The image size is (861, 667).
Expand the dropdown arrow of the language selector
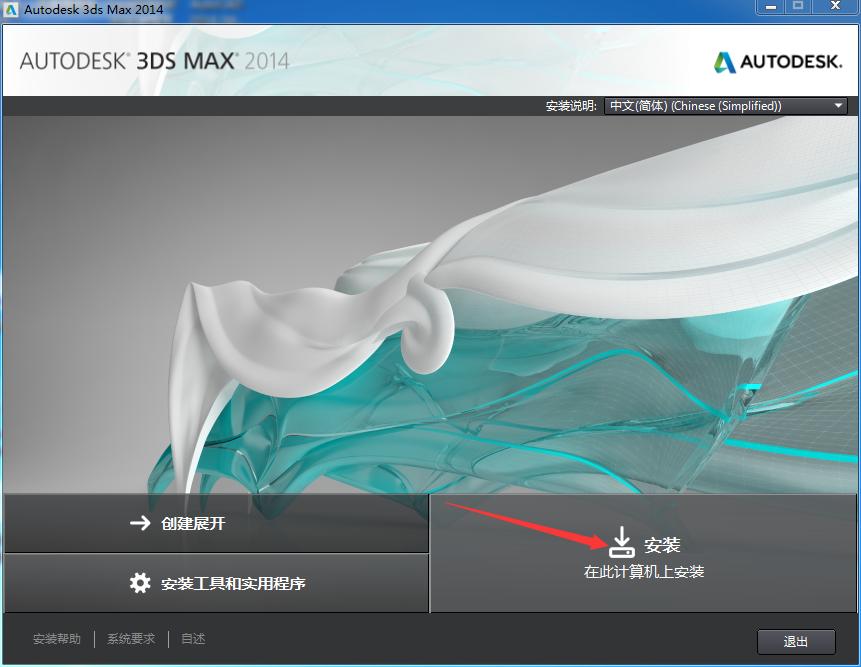[x=838, y=105]
